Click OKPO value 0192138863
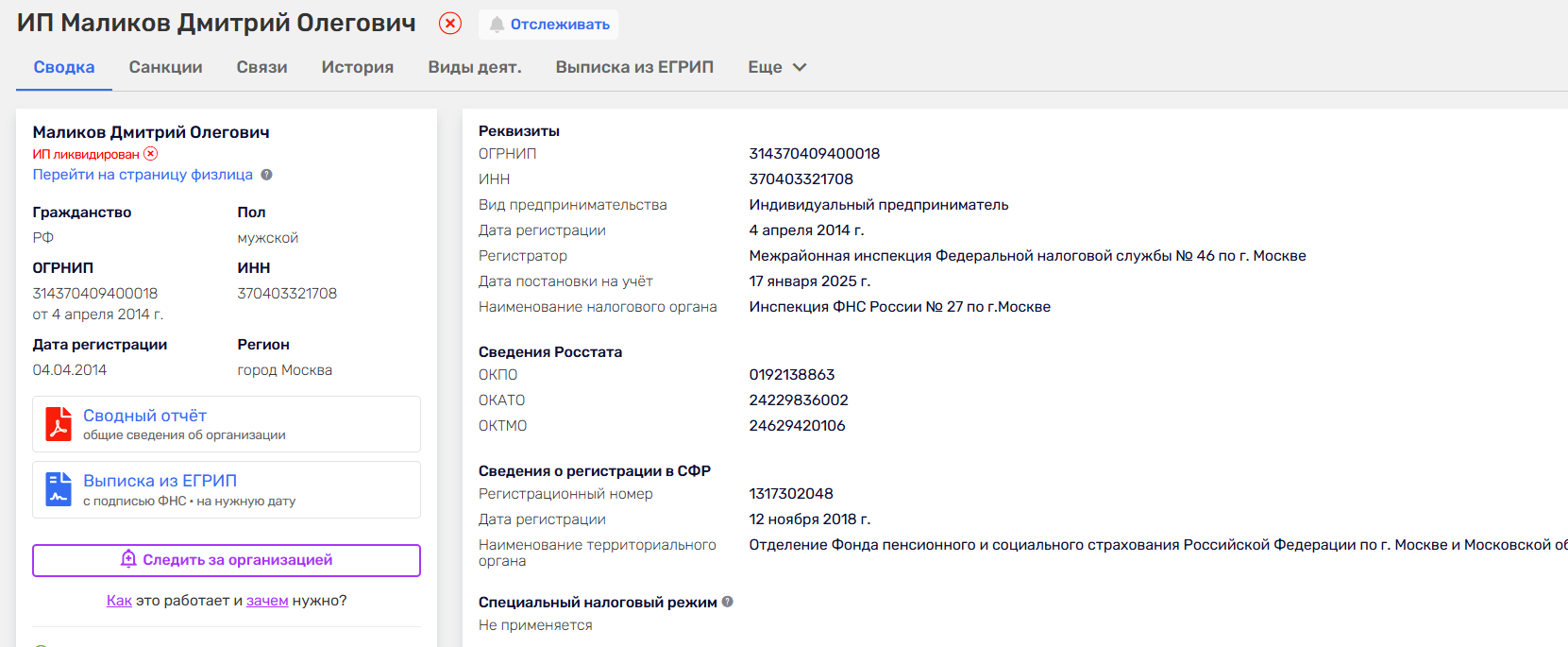Viewport: 1568px width, 647px height. pyautogui.click(x=792, y=375)
